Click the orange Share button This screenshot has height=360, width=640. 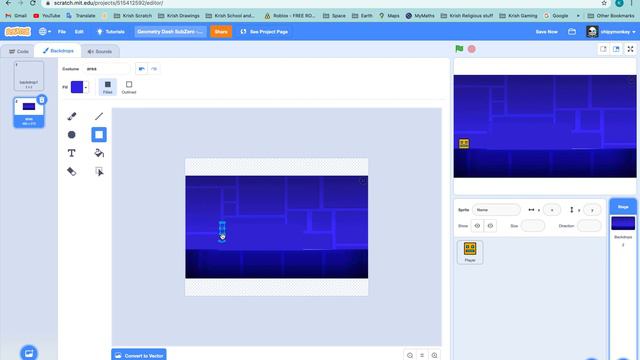click(x=221, y=31)
